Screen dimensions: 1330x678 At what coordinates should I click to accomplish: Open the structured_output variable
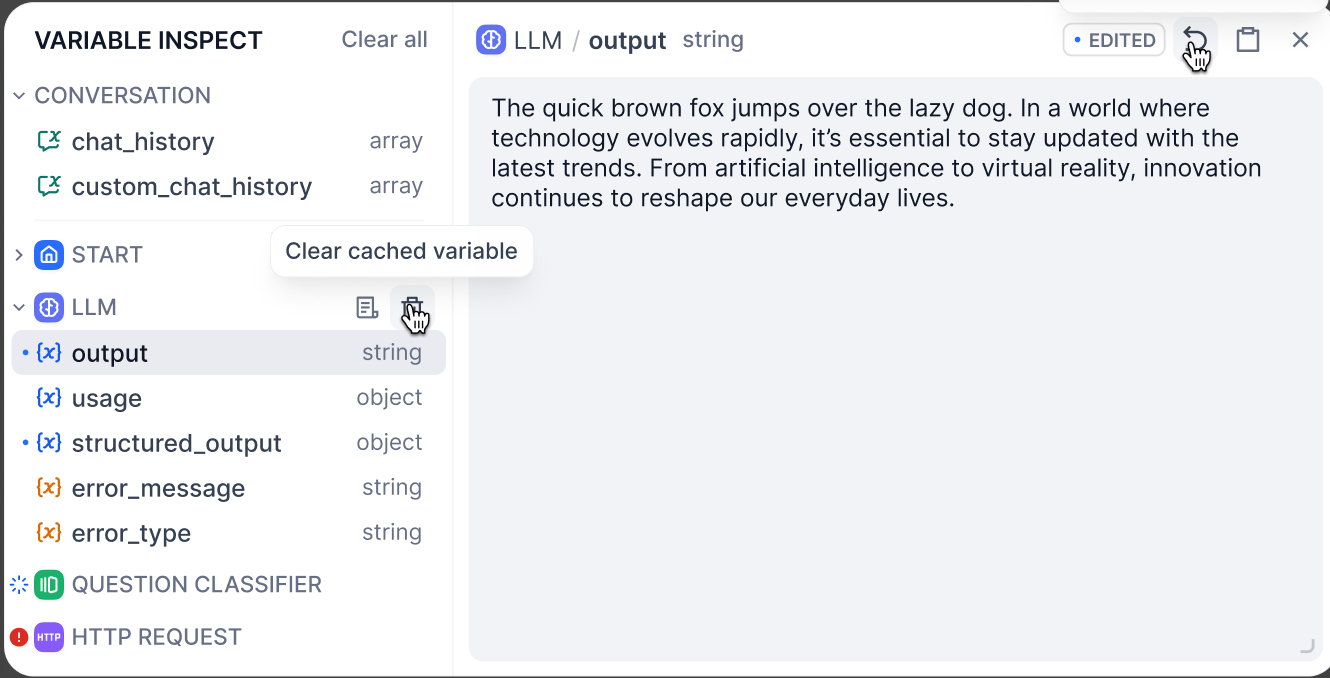tap(176, 443)
